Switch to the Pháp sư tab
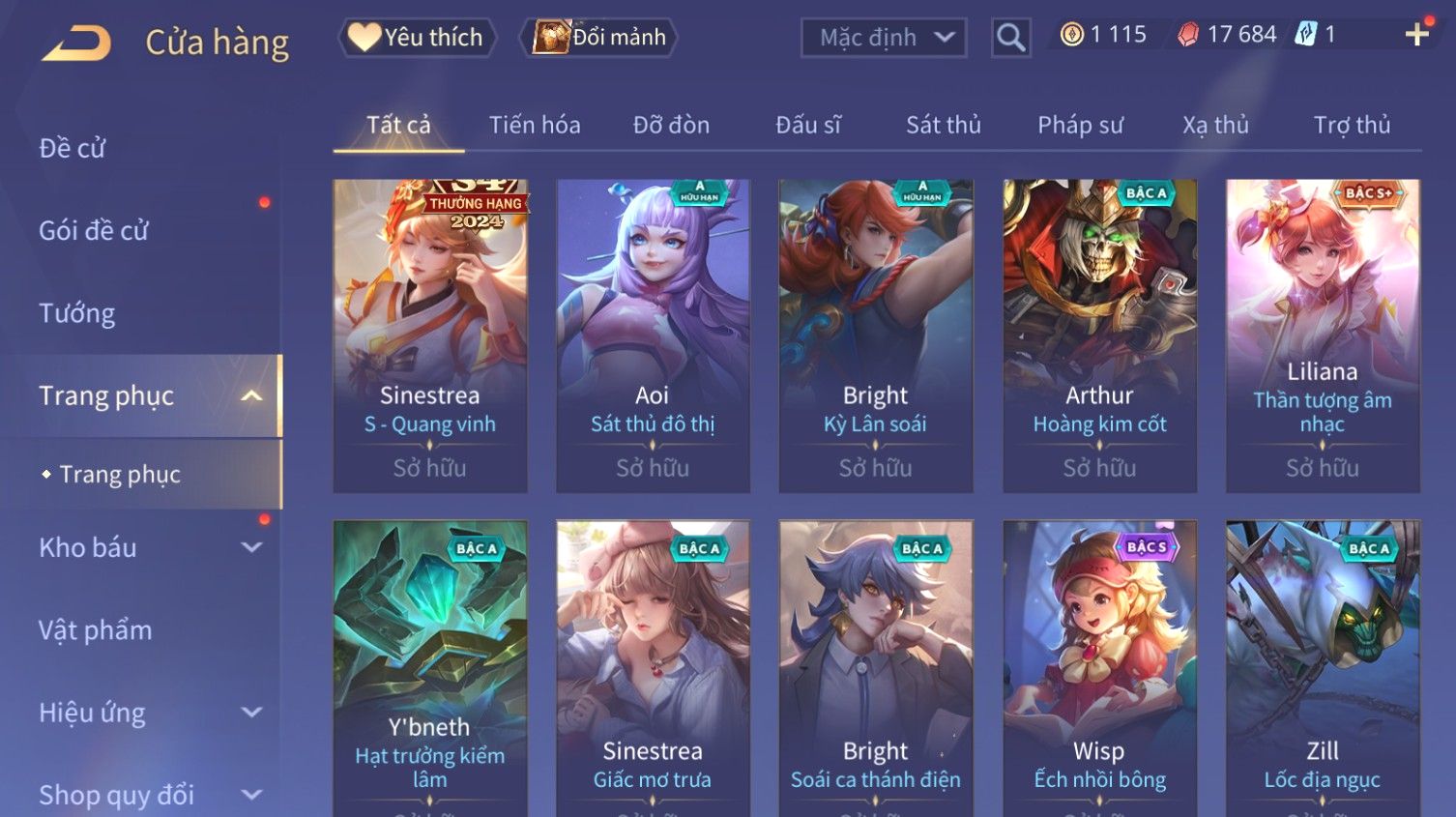 point(1080,125)
